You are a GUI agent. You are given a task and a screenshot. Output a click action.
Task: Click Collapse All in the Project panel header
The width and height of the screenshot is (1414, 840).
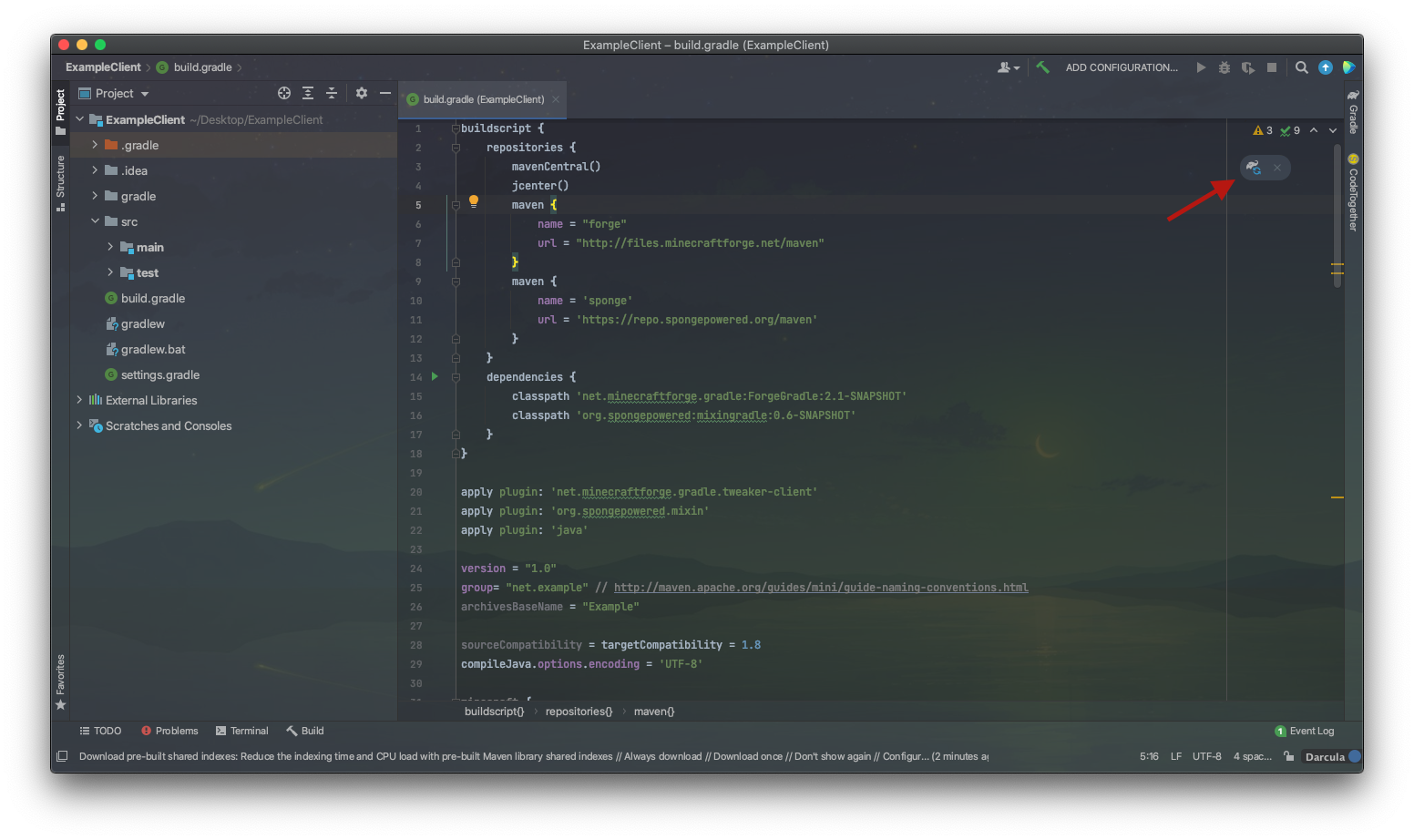click(x=332, y=93)
